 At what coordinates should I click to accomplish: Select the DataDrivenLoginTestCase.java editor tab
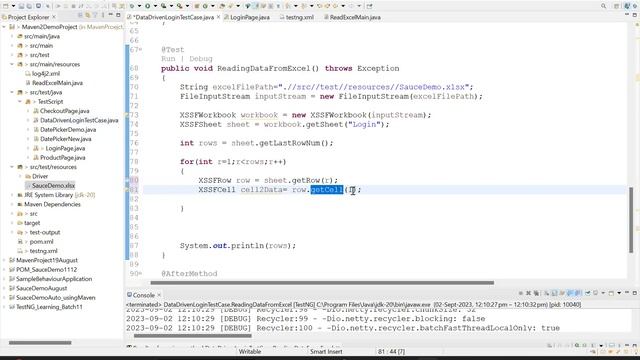173,17
